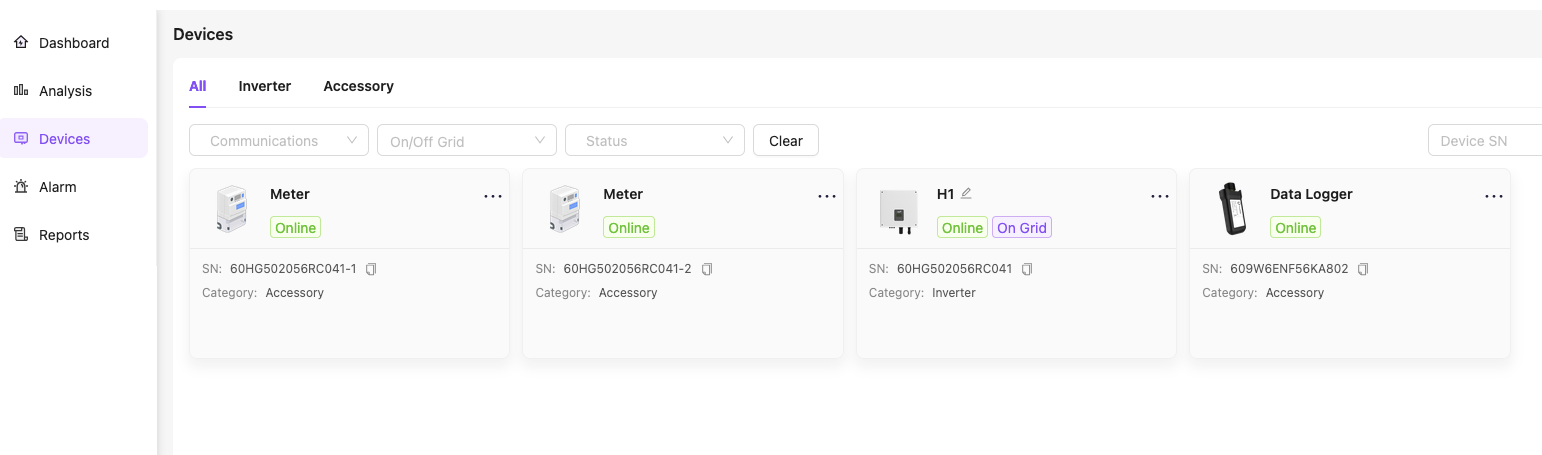Open the On/Off Grid filter dropdown
The height and width of the screenshot is (455, 1542).
tap(466, 141)
